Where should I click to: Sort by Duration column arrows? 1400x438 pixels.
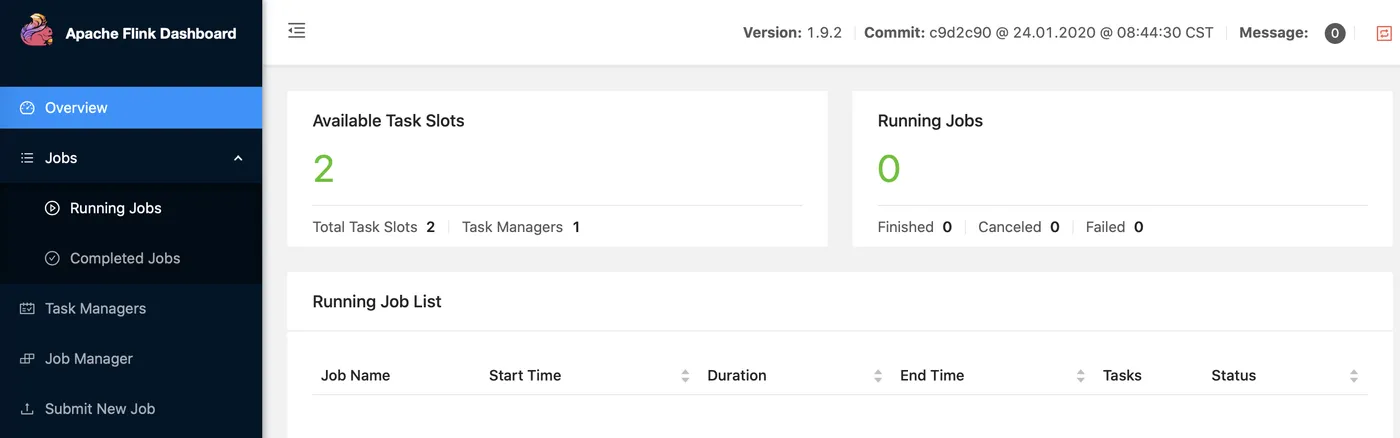(x=878, y=376)
